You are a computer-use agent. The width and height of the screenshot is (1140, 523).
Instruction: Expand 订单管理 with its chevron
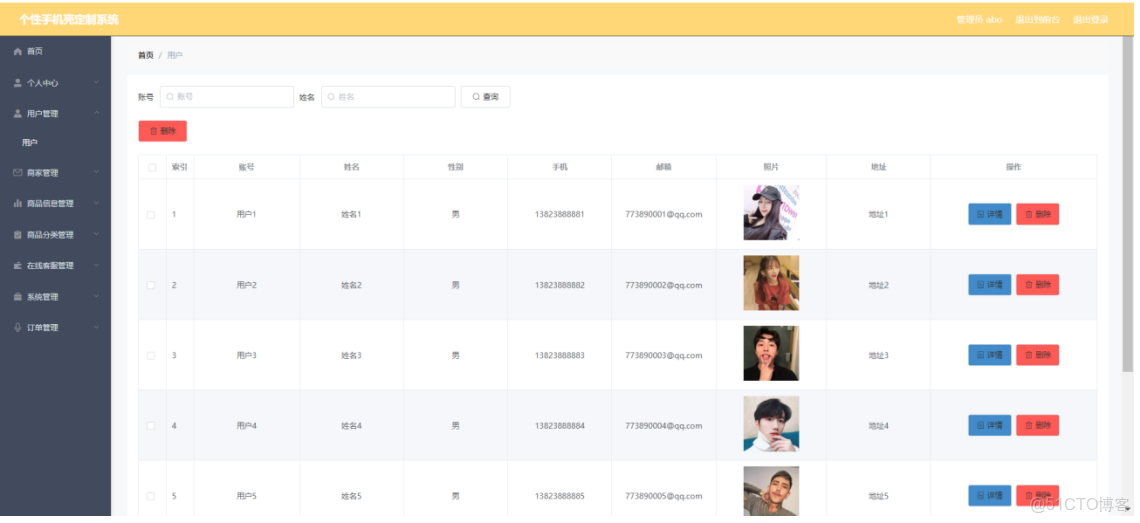pos(97,327)
